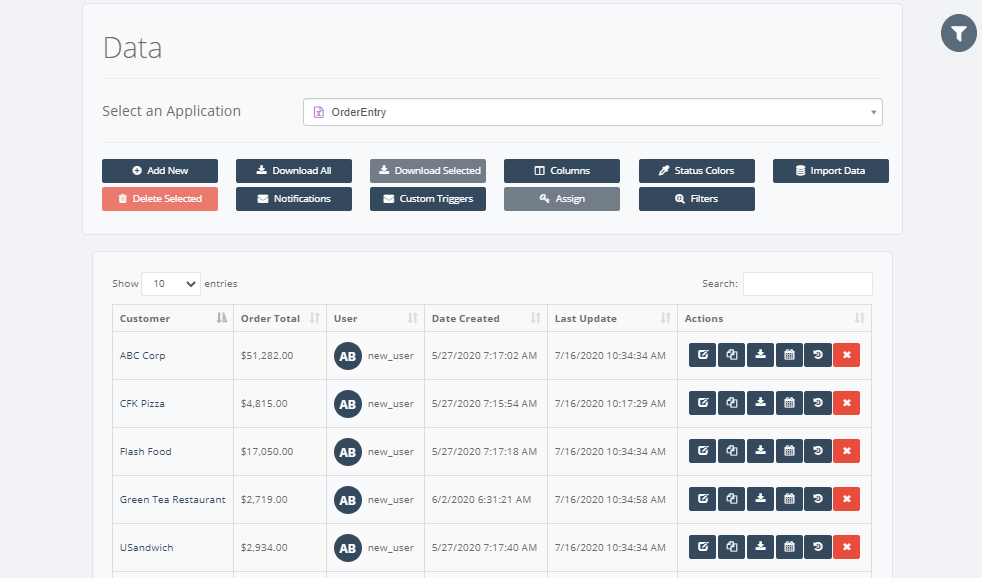
Task: Select the Green Tea Restaurant customer cell
Action: (x=173, y=500)
